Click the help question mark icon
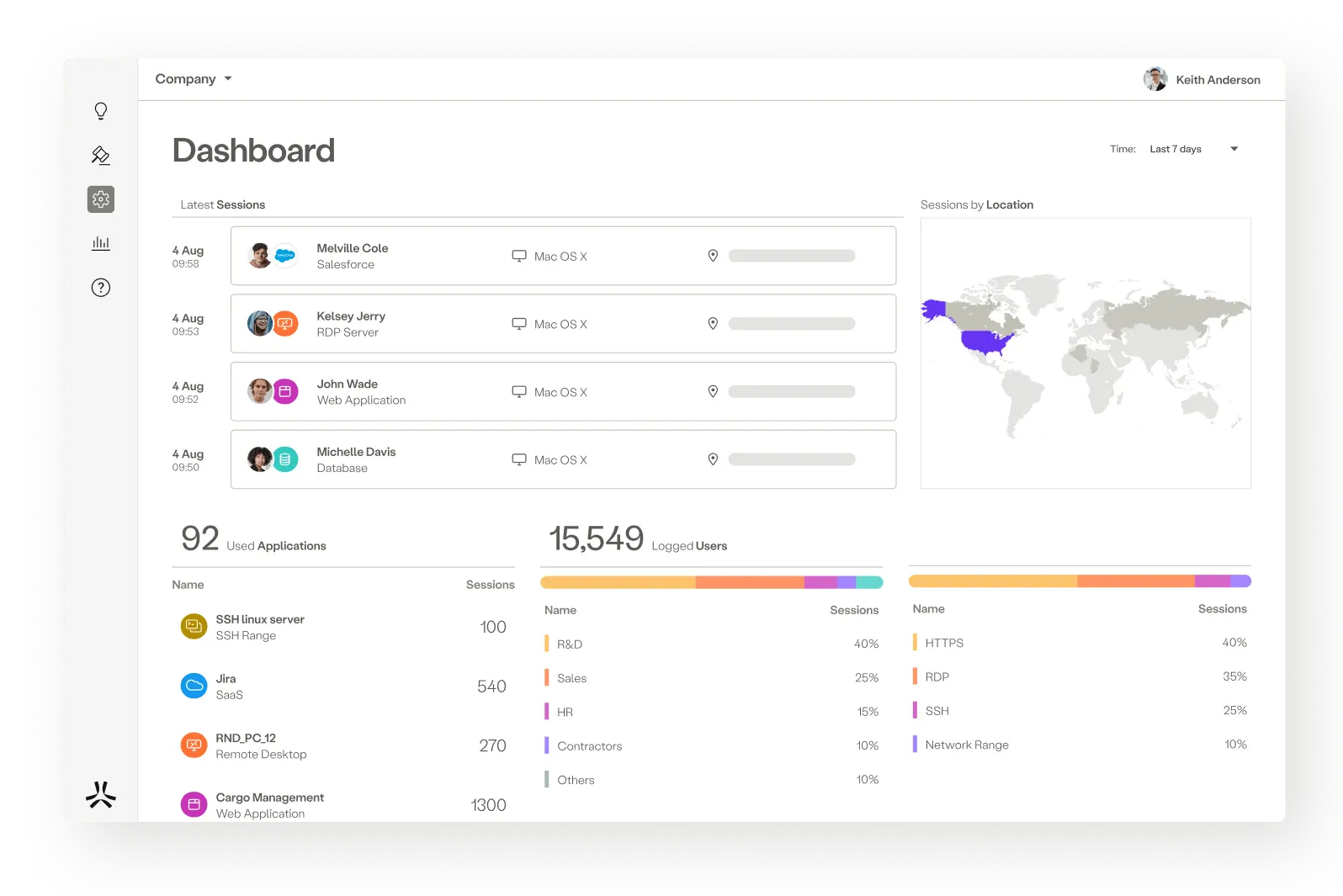The image size is (1343, 896). (x=101, y=288)
